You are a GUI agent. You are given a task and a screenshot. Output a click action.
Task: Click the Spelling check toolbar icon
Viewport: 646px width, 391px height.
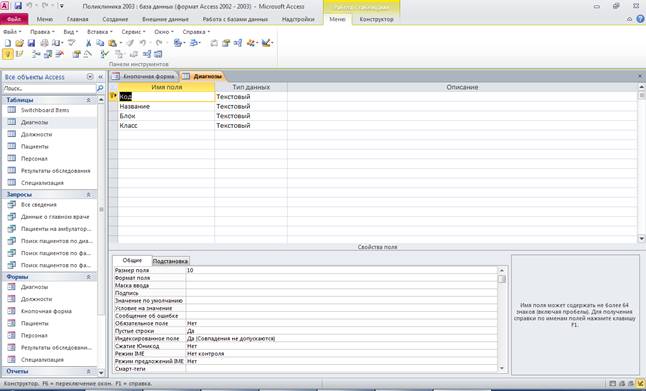point(71,43)
